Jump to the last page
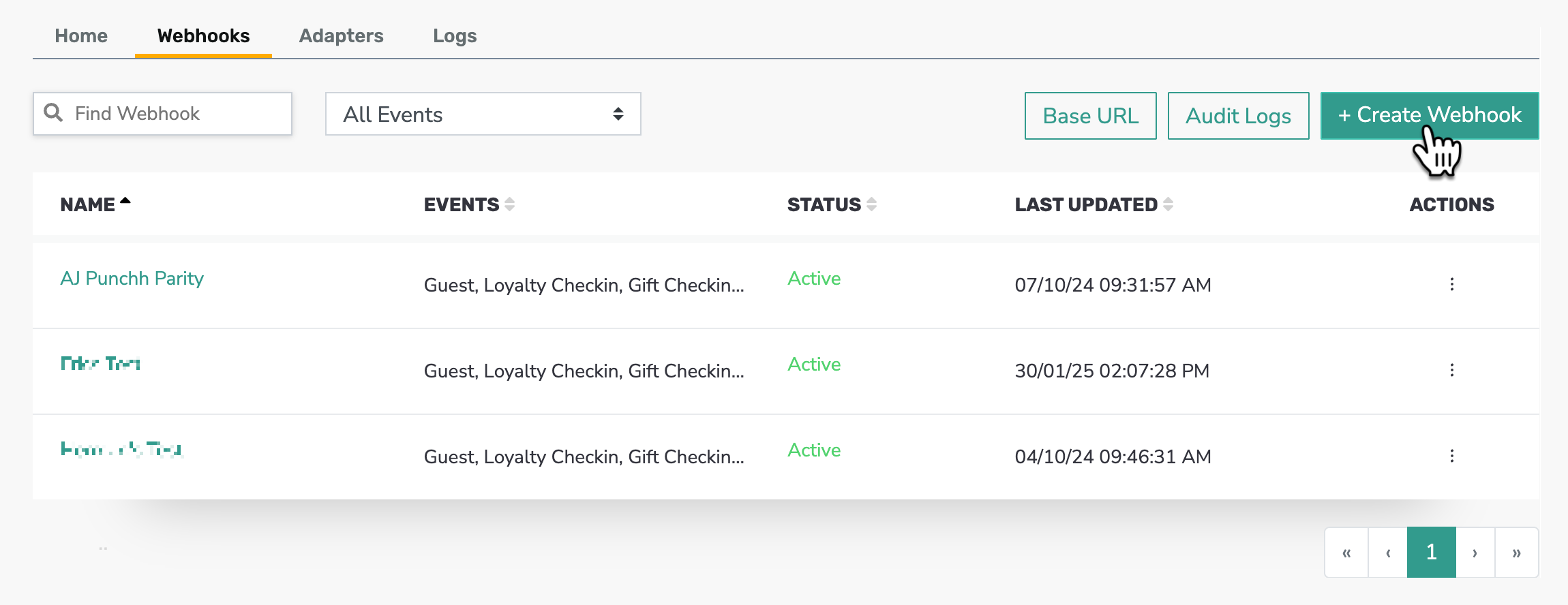The height and width of the screenshot is (605, 1568). coord(1517,553)
